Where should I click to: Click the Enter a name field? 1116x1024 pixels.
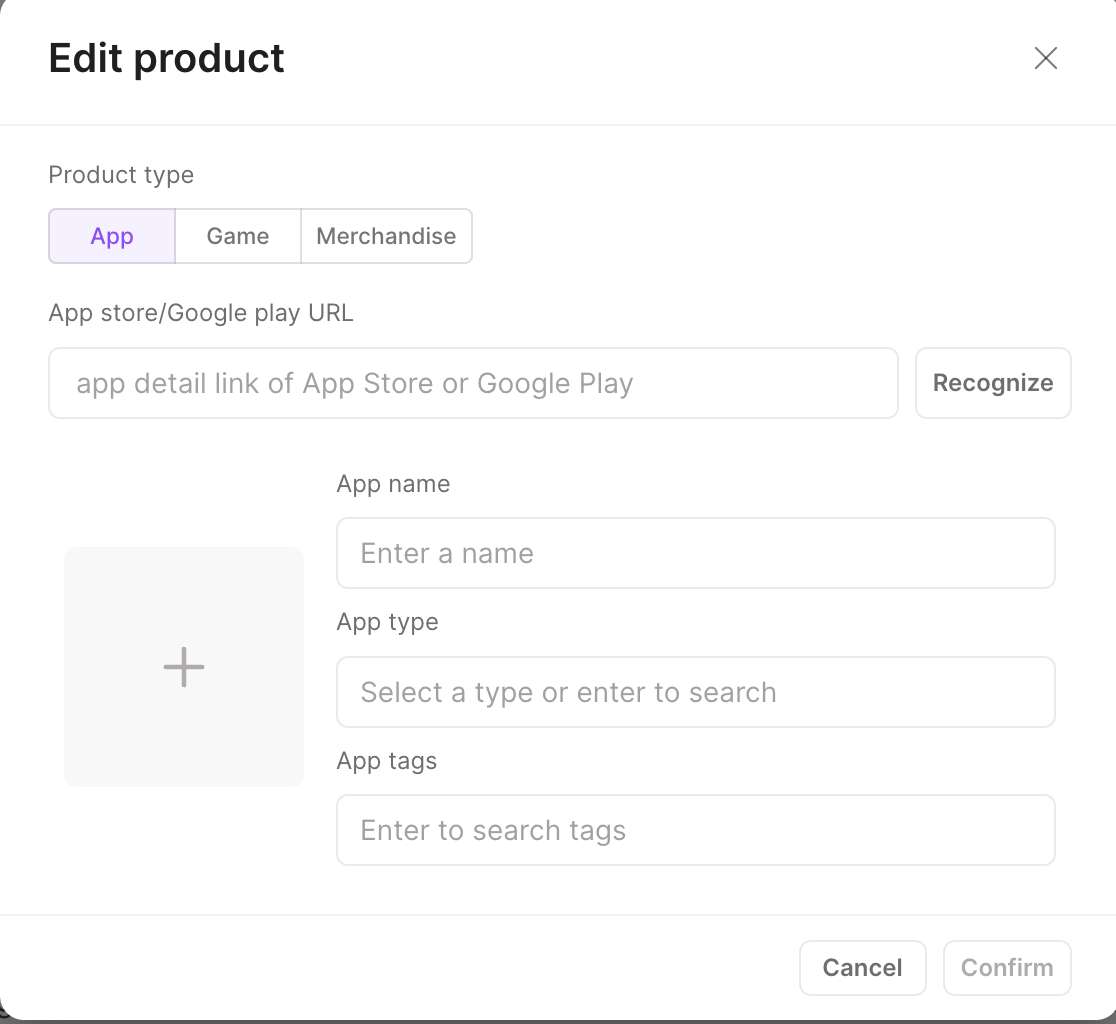[x=695, y=553]
